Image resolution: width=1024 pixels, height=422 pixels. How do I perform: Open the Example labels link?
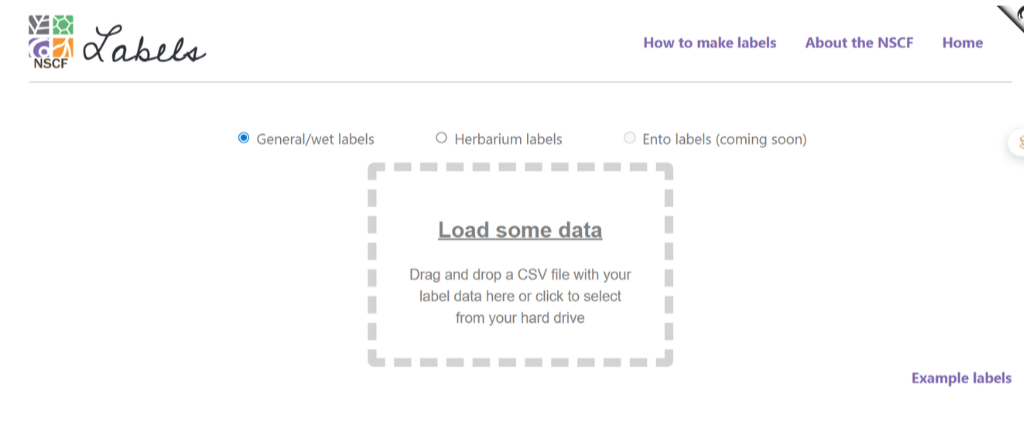(961, 378)
